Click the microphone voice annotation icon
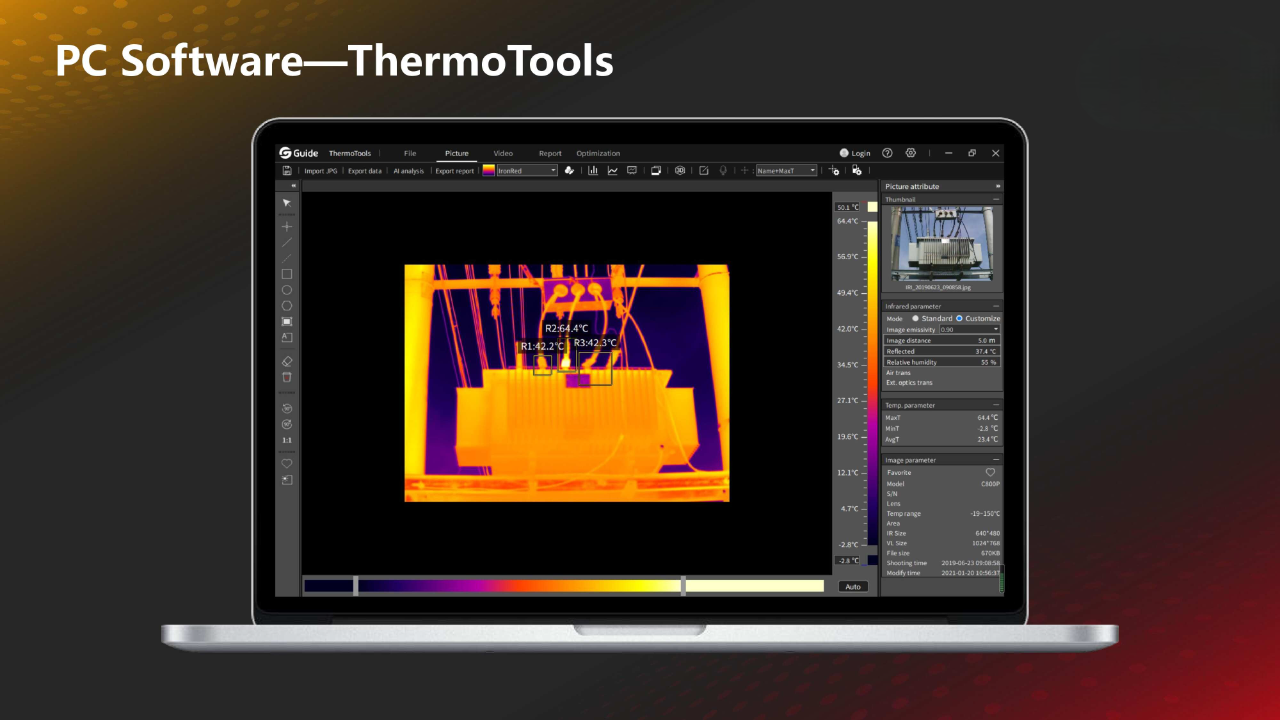The image size is (1280, 720). pos(723,171)
